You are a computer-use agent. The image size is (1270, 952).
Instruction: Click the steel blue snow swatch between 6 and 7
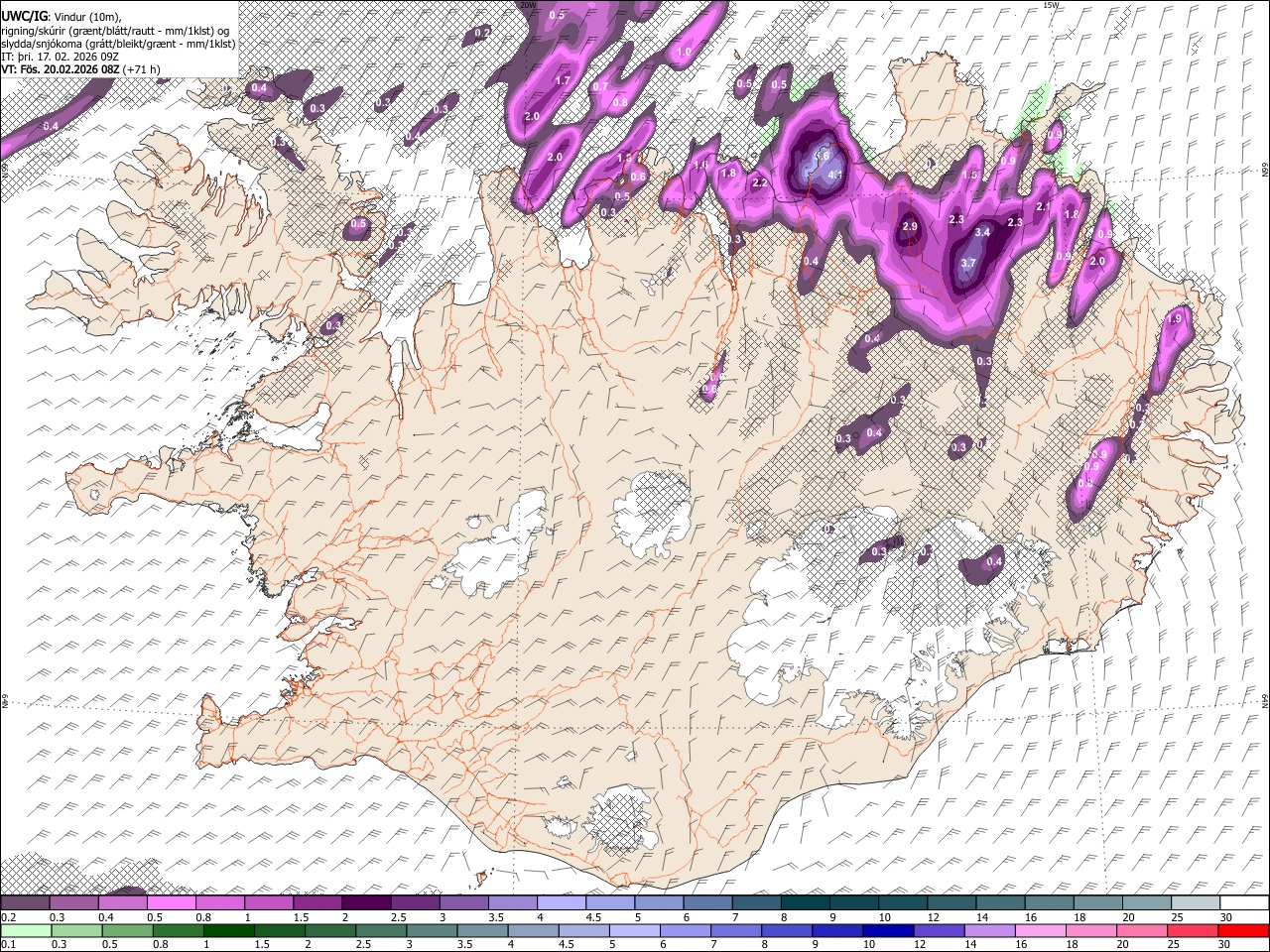pyautogui.click(x=707, y=903)
